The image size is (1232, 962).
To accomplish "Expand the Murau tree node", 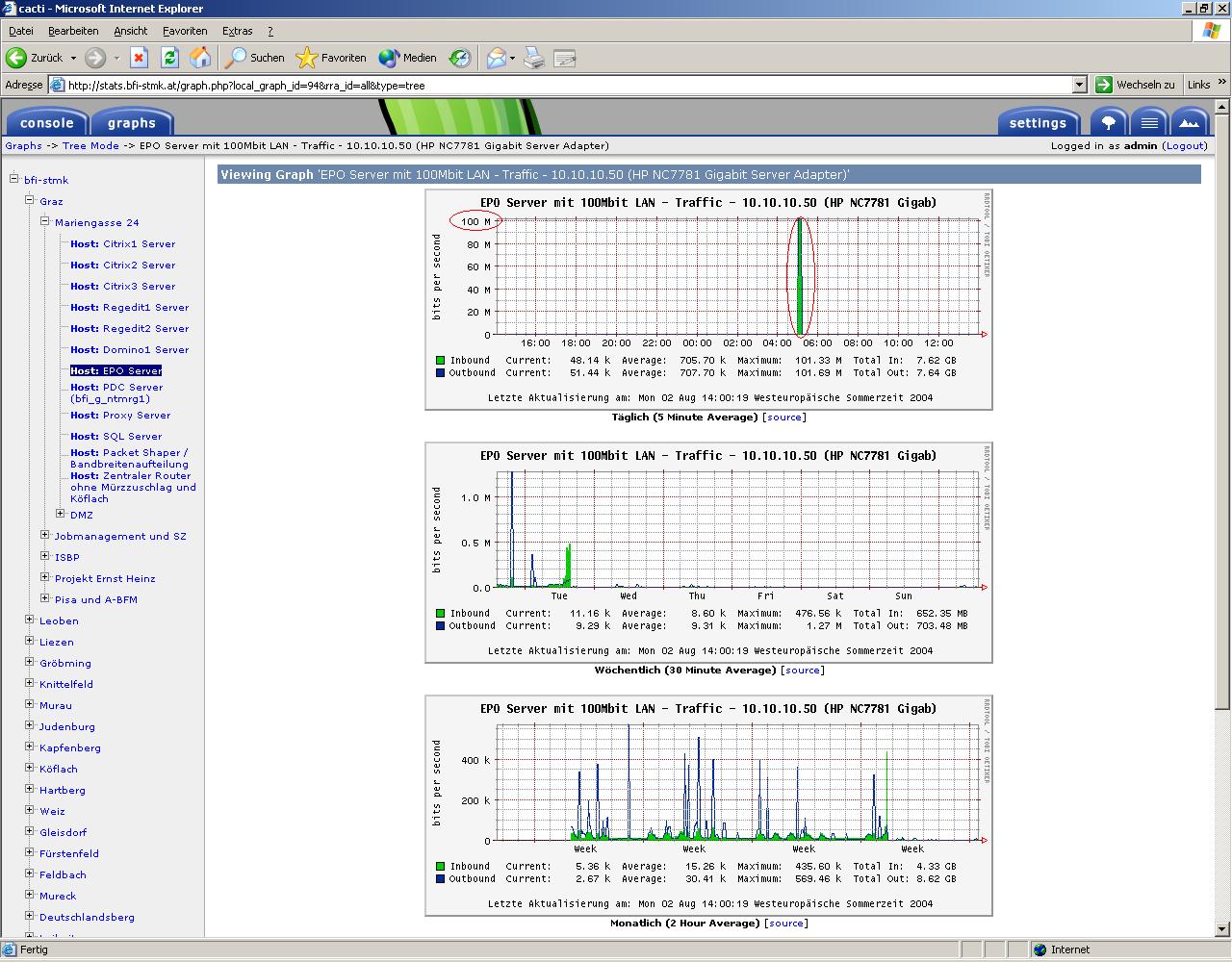I will [x=30, y=704].
